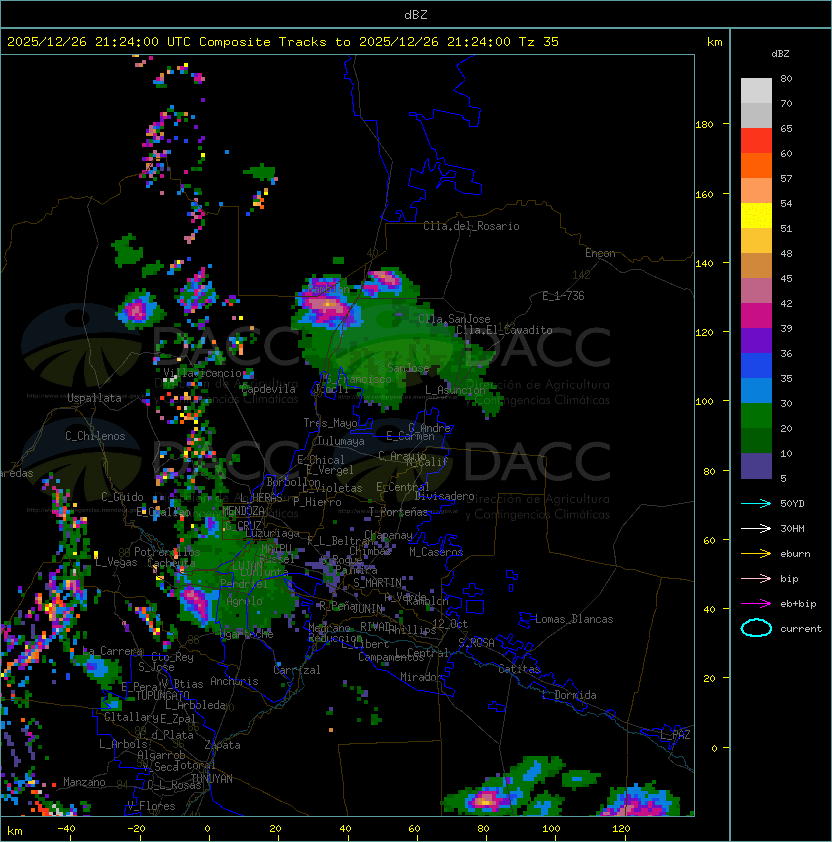Viewport: 832px width, 842px height.
Task: Click the yellow eburn arrow in legend
Action: click(x=756, y=554)
